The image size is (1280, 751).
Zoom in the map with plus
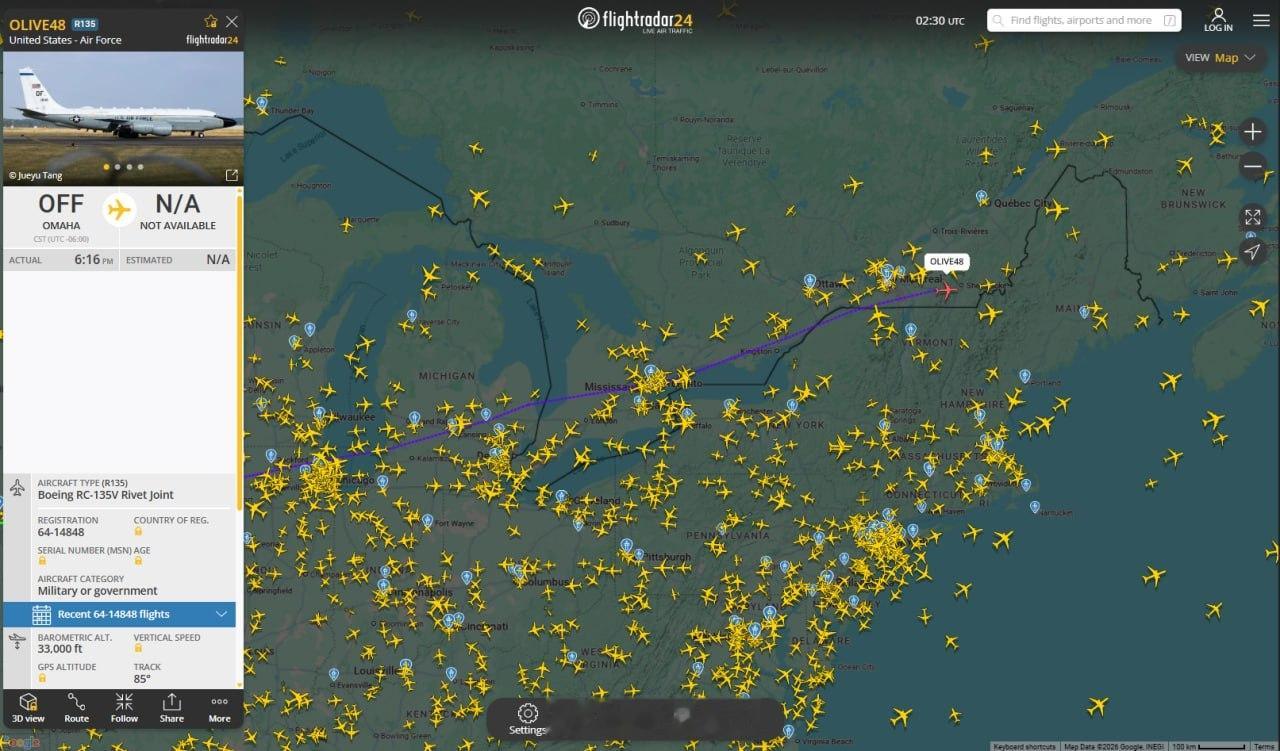tap(1253, 132)
